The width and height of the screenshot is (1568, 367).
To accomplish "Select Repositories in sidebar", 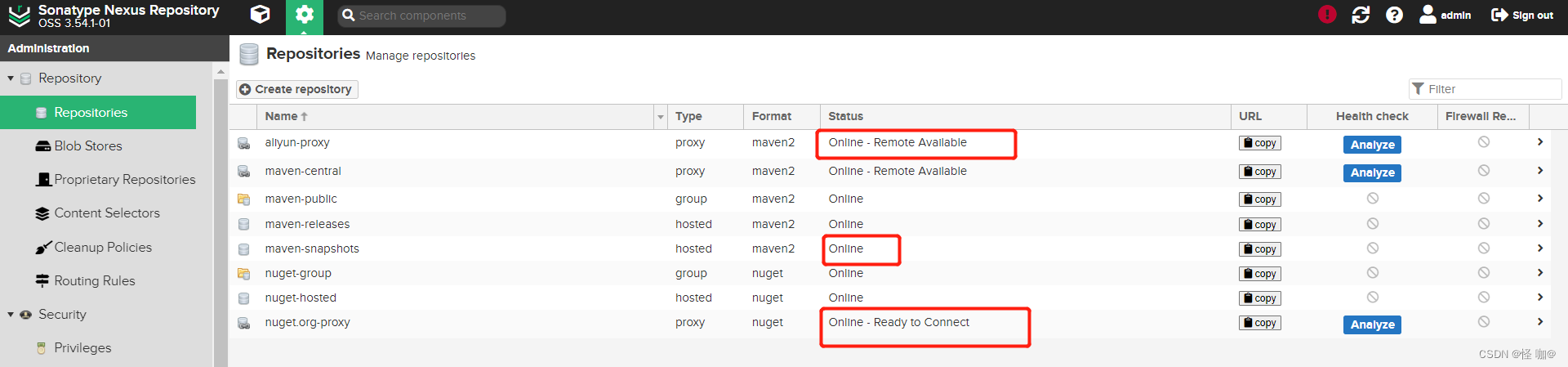I will coord(98,113).
